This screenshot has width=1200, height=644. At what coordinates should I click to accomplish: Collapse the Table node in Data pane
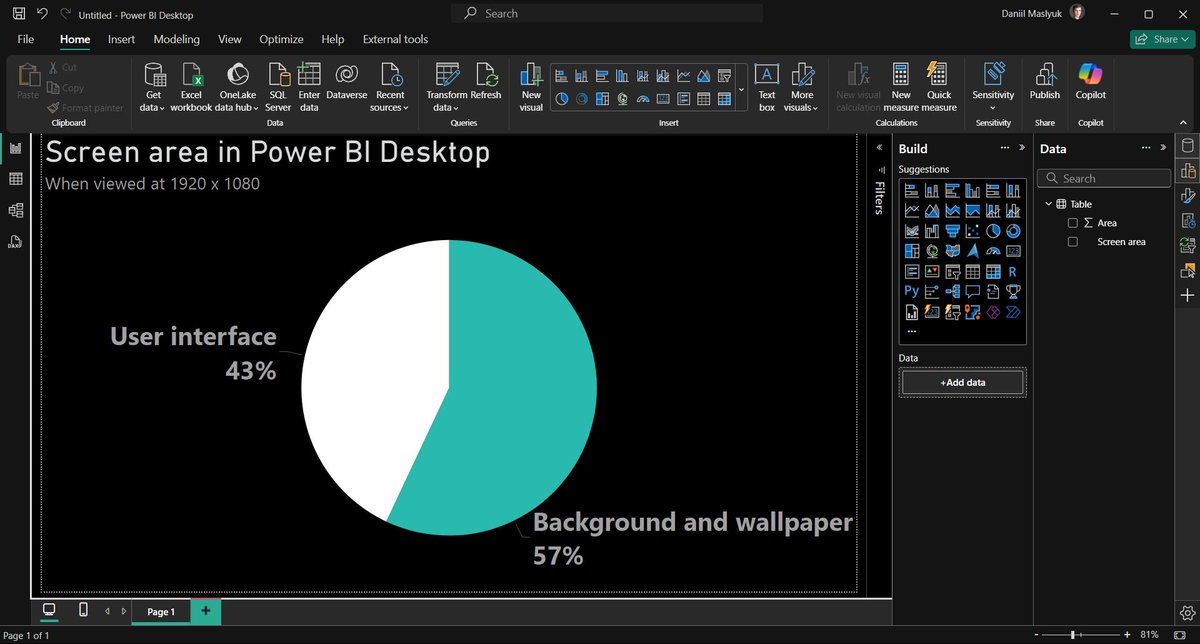(1049, 204)
